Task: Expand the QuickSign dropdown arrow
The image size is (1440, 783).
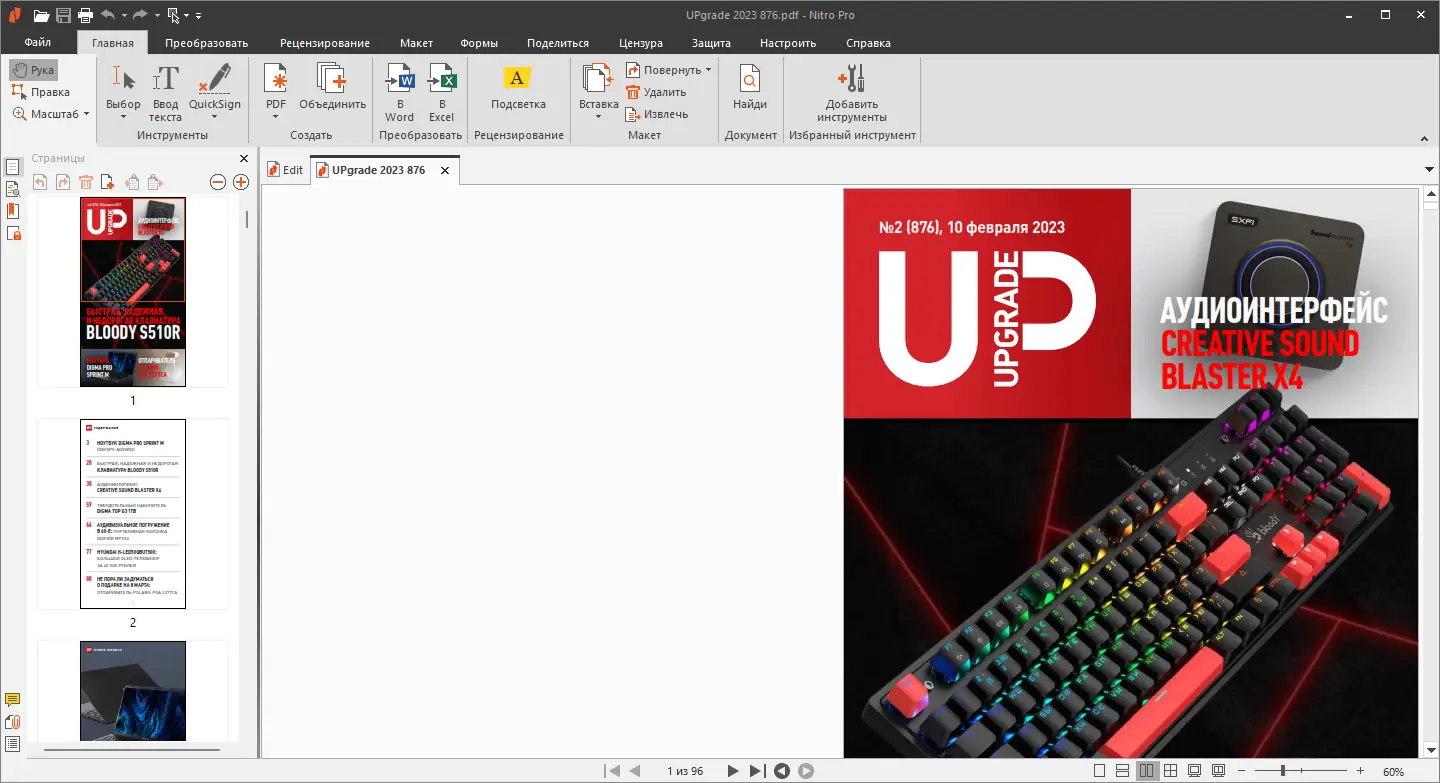Action: click(x=215, y=117)
